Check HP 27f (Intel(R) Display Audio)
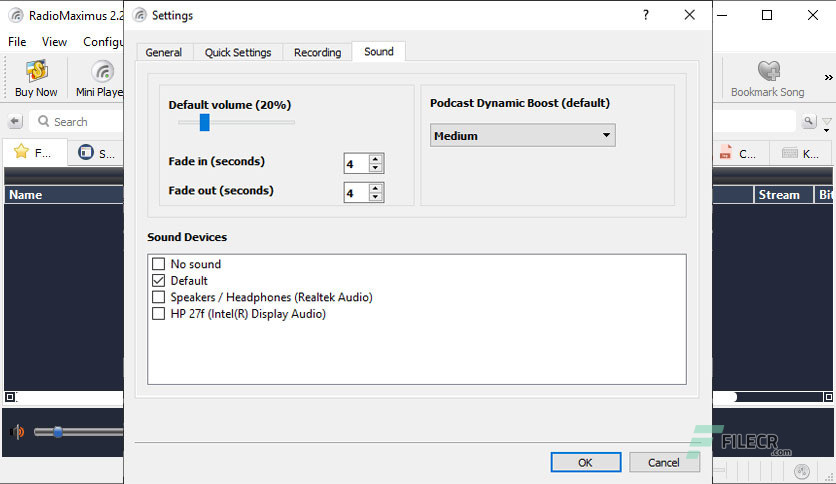Screen dimensions: 836x484 (158, 313)
